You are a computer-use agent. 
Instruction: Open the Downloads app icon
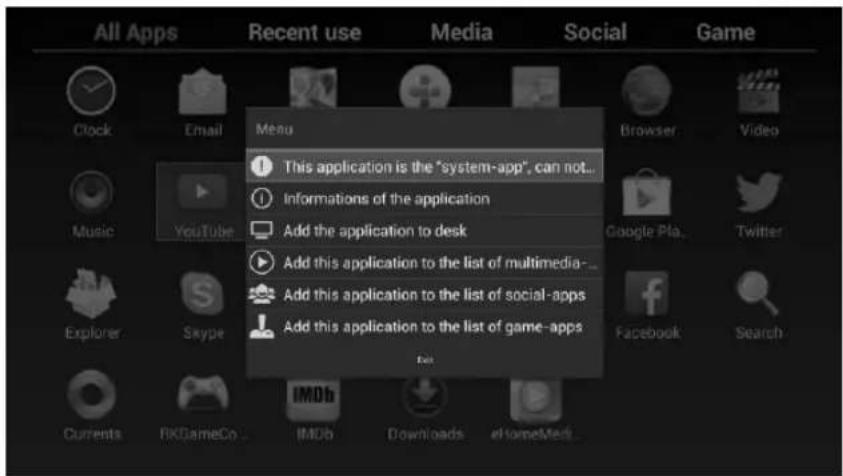click(x=425, y=397)
